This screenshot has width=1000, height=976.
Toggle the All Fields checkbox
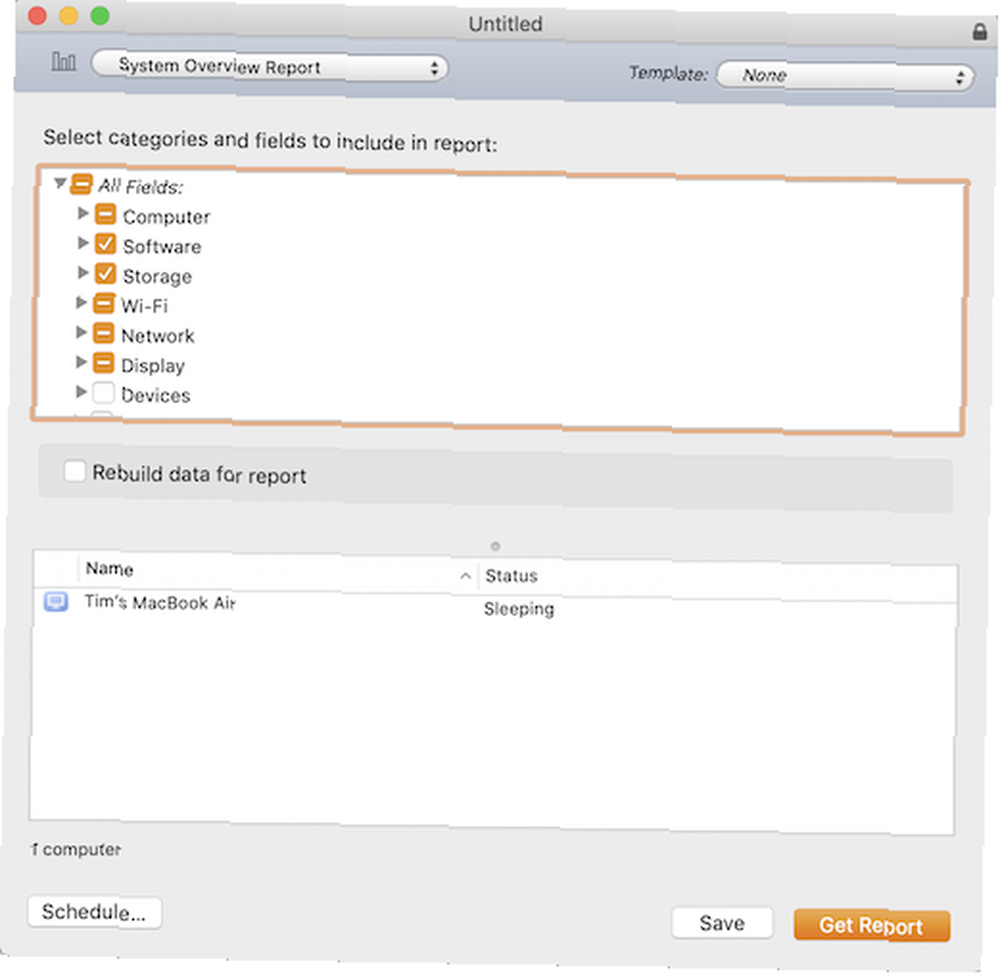[x=82, y=184]
